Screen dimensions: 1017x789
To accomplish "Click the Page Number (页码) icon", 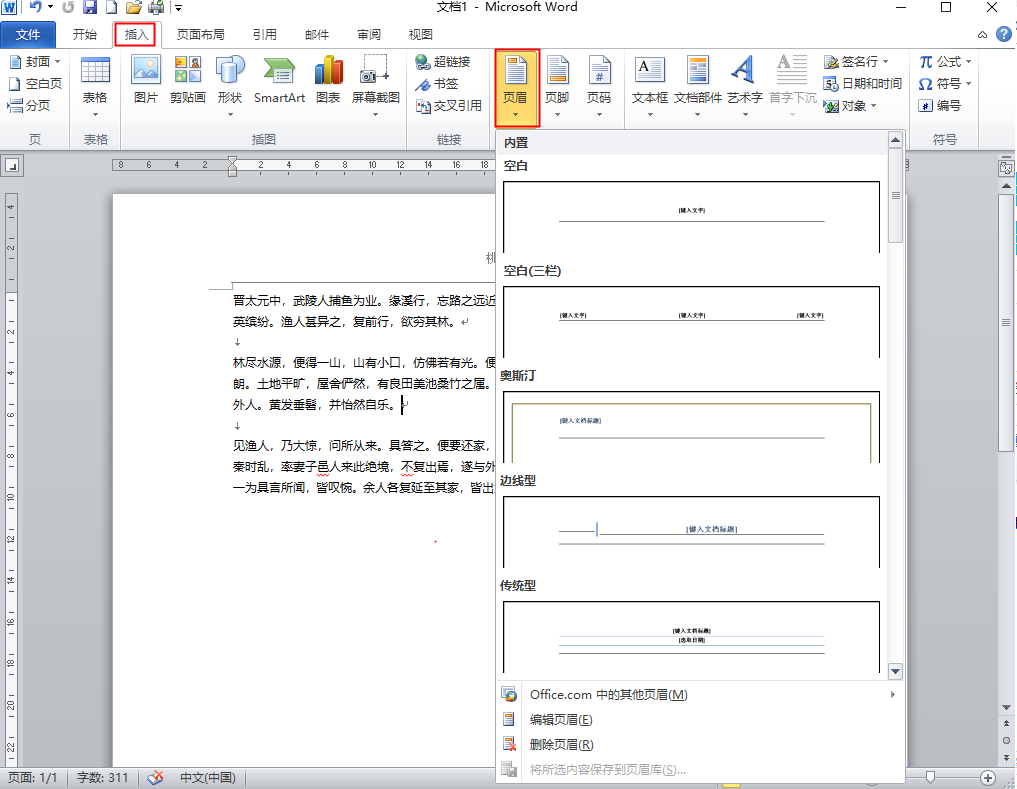I will 599,87.
